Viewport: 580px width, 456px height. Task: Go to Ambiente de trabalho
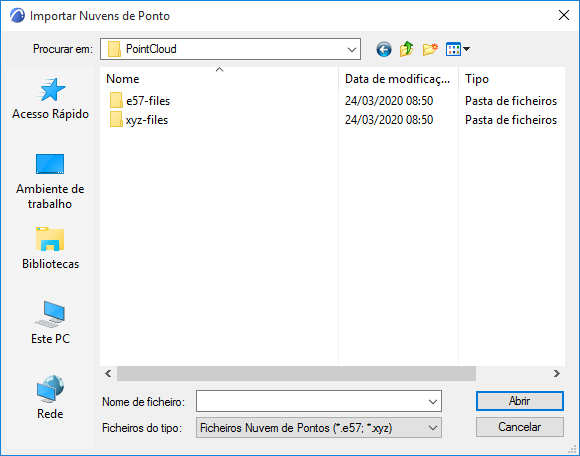[50, 181]
